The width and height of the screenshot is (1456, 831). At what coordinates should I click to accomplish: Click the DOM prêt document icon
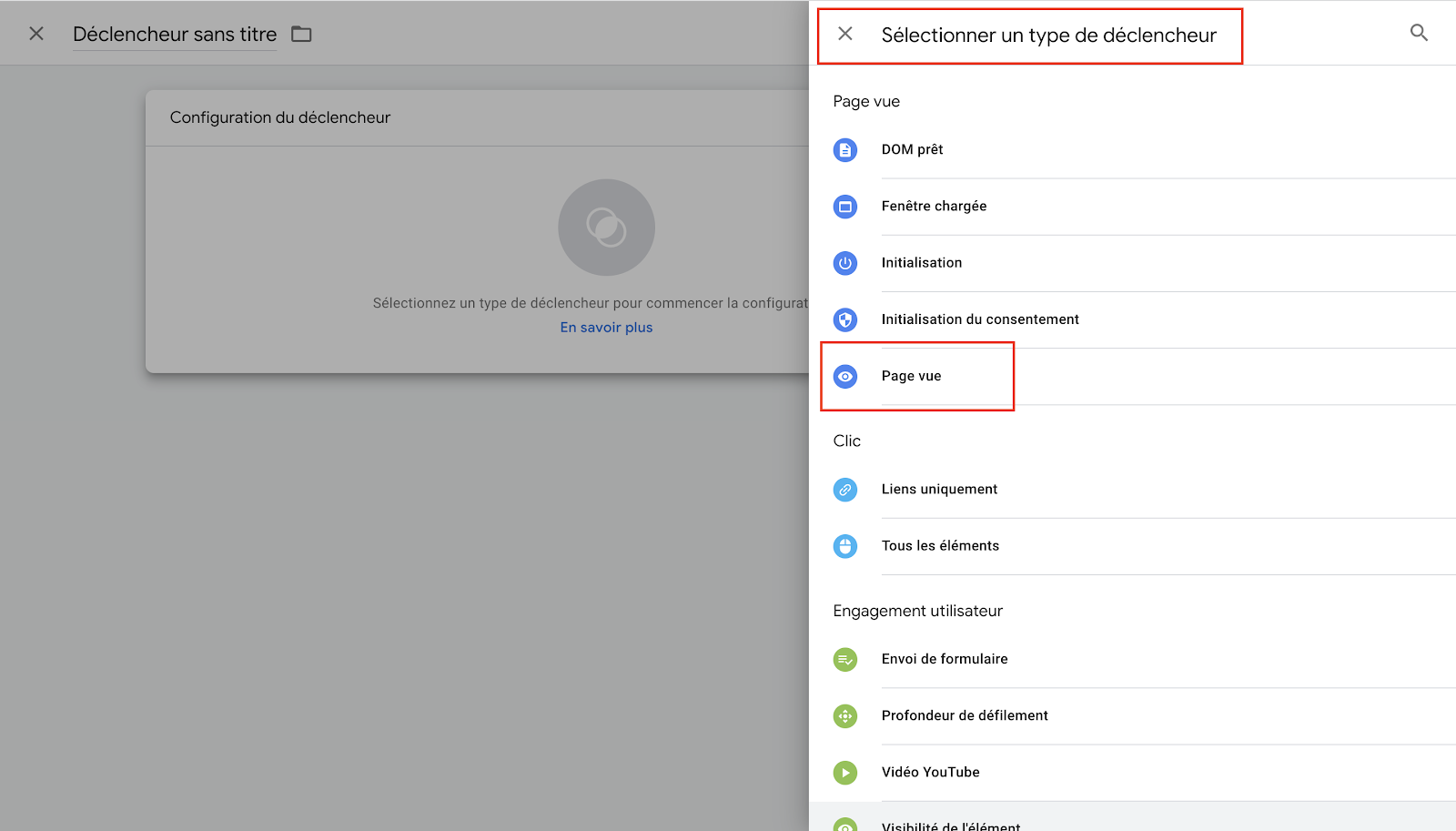click(845, 150)
